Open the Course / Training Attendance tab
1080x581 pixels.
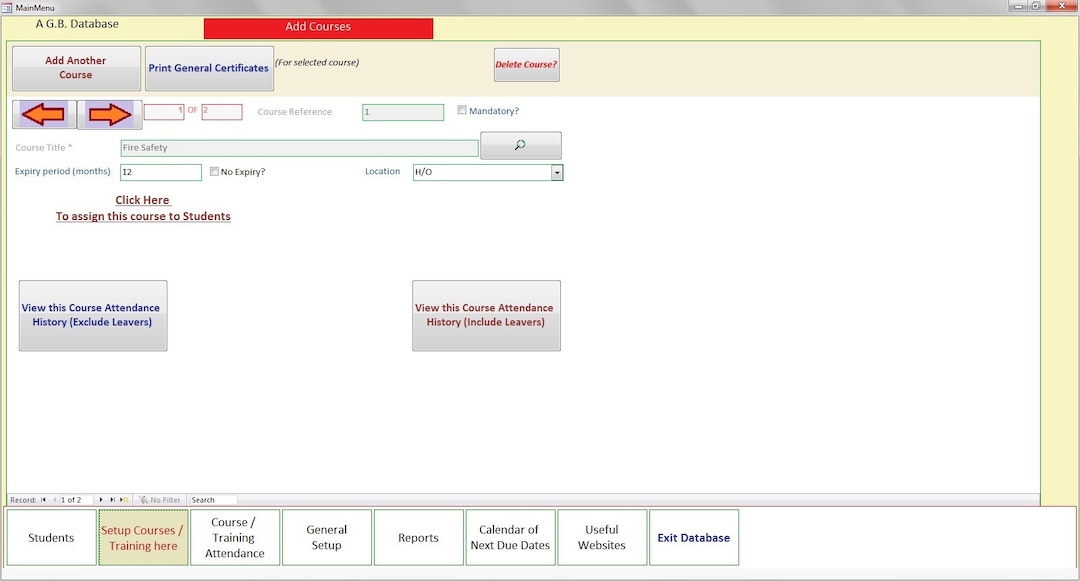coord(234,537)
